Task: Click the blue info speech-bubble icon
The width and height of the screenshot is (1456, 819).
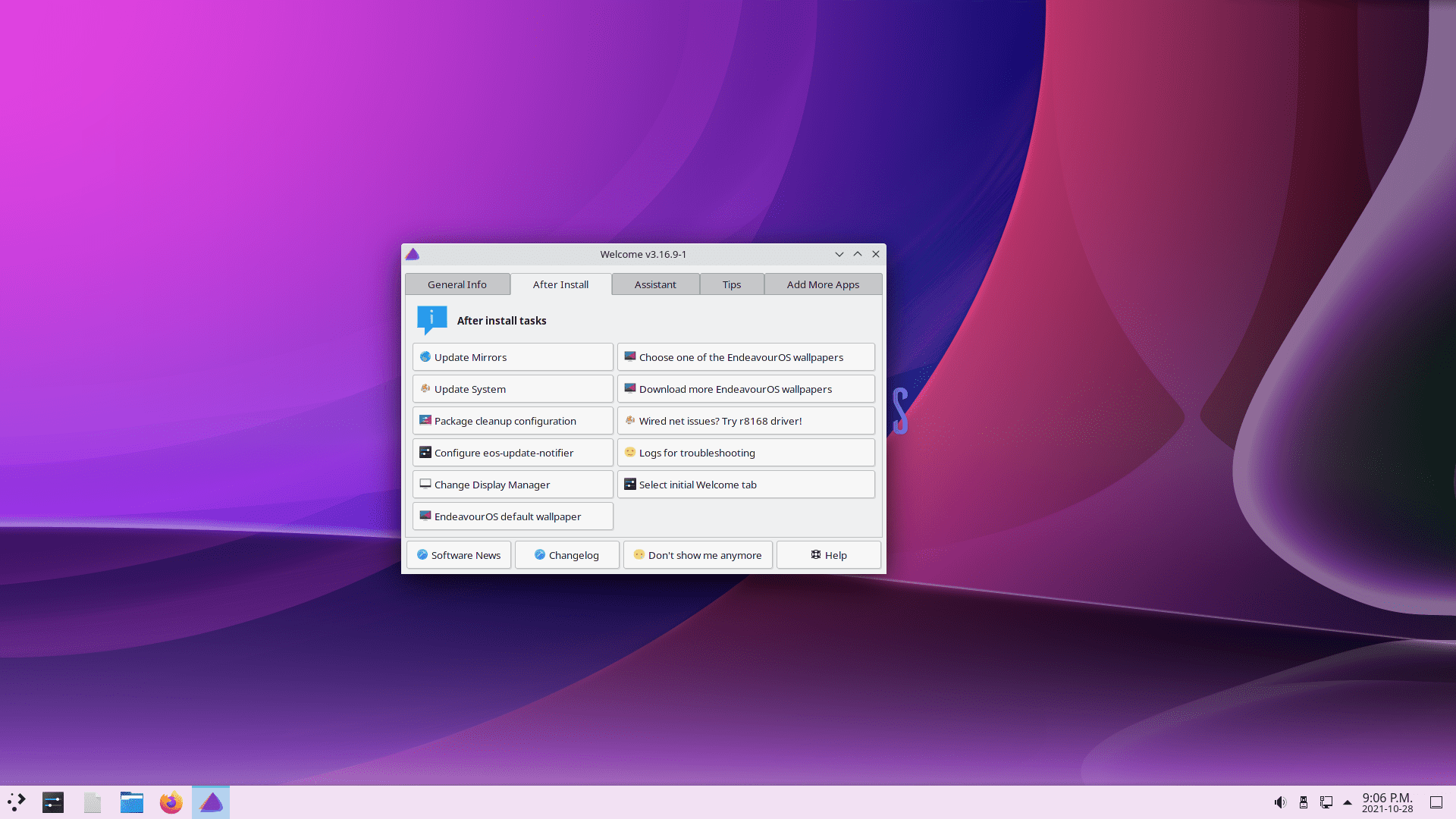Action: coord(432,320)
